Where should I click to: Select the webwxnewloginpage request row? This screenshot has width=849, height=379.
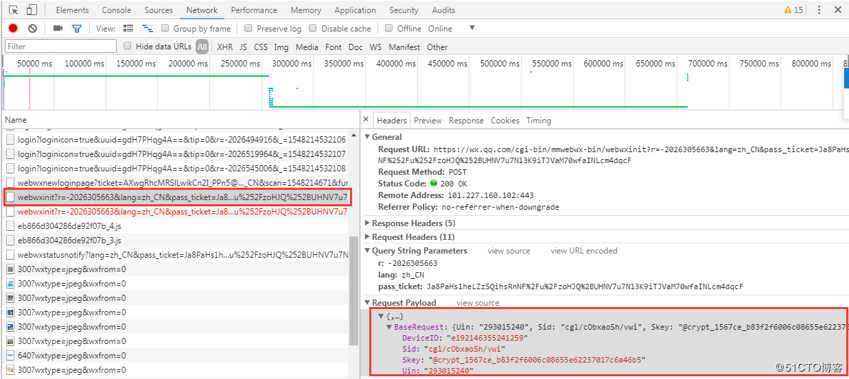click(175, 182)
